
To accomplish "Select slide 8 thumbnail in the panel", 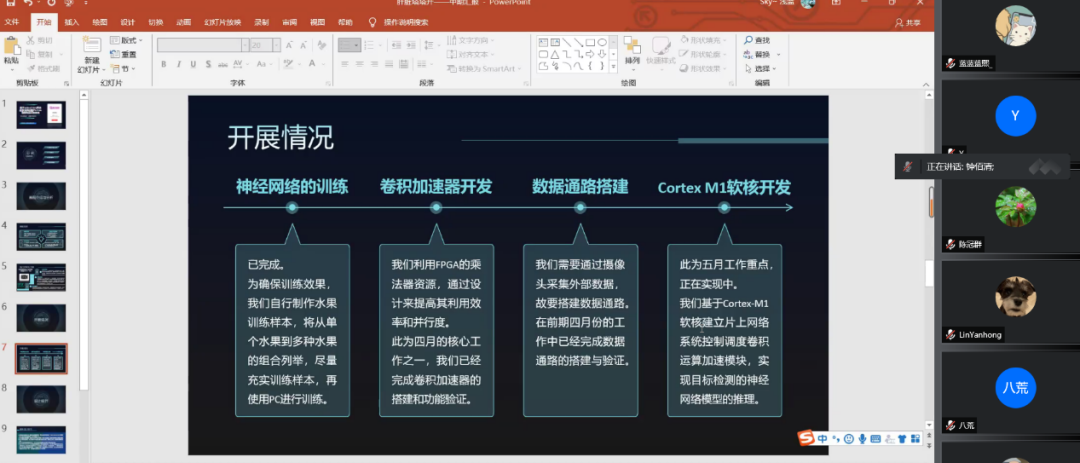I will pyautogui.click(x=41, y=398).
